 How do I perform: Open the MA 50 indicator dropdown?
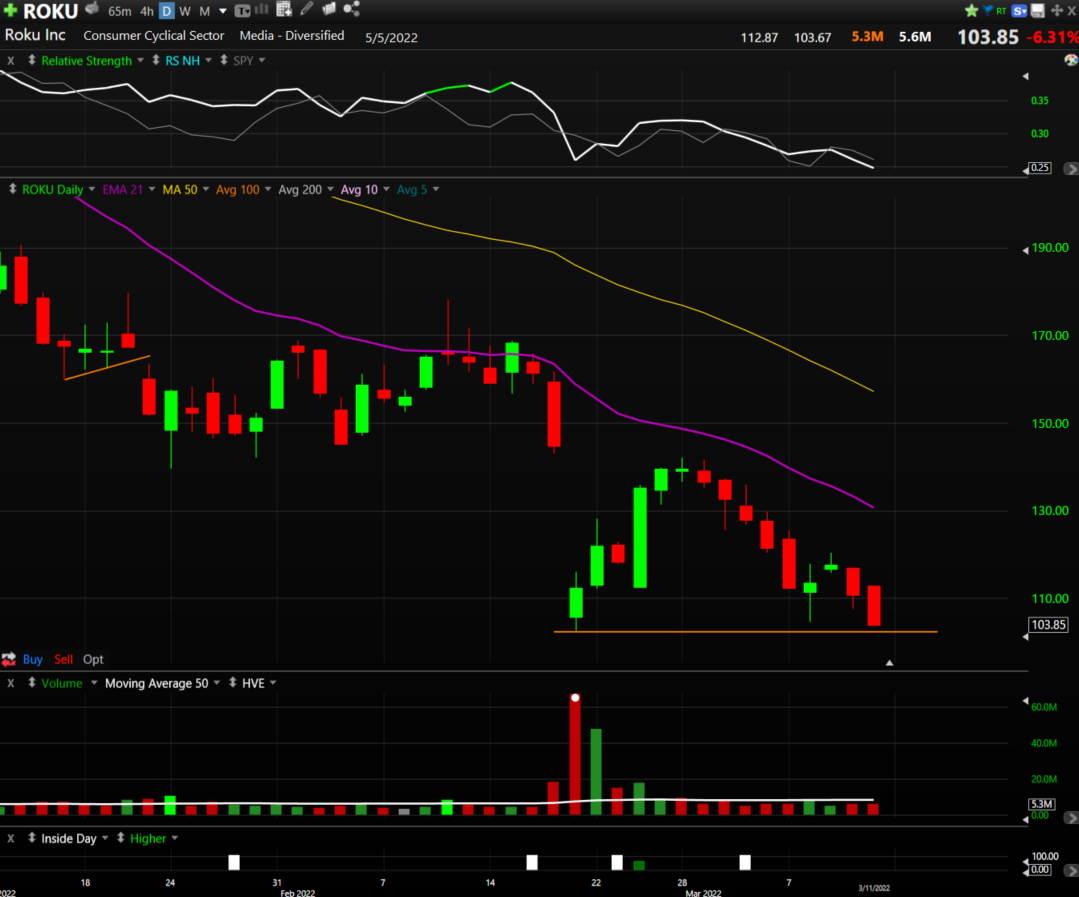[206, 188]
